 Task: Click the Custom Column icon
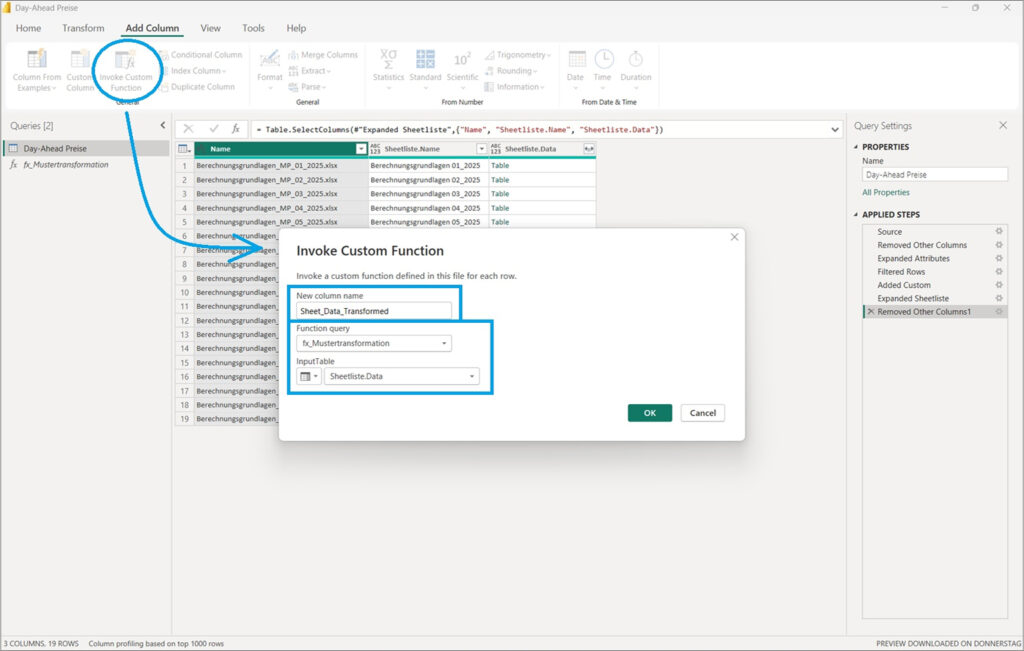tap(80, 58)
